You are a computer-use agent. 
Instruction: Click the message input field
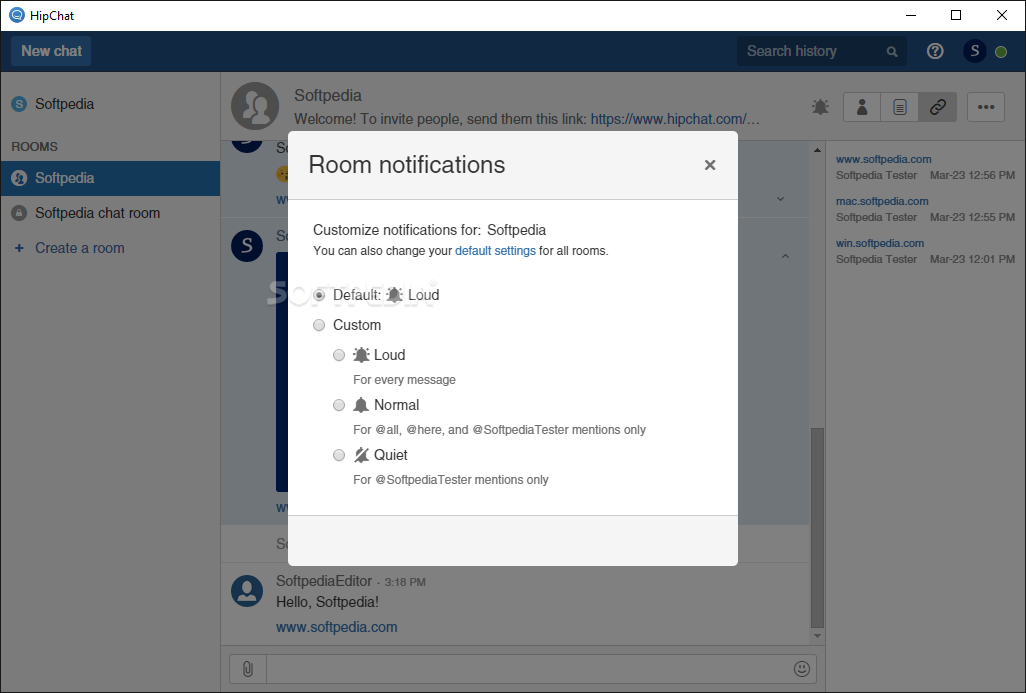coord(529,669)
